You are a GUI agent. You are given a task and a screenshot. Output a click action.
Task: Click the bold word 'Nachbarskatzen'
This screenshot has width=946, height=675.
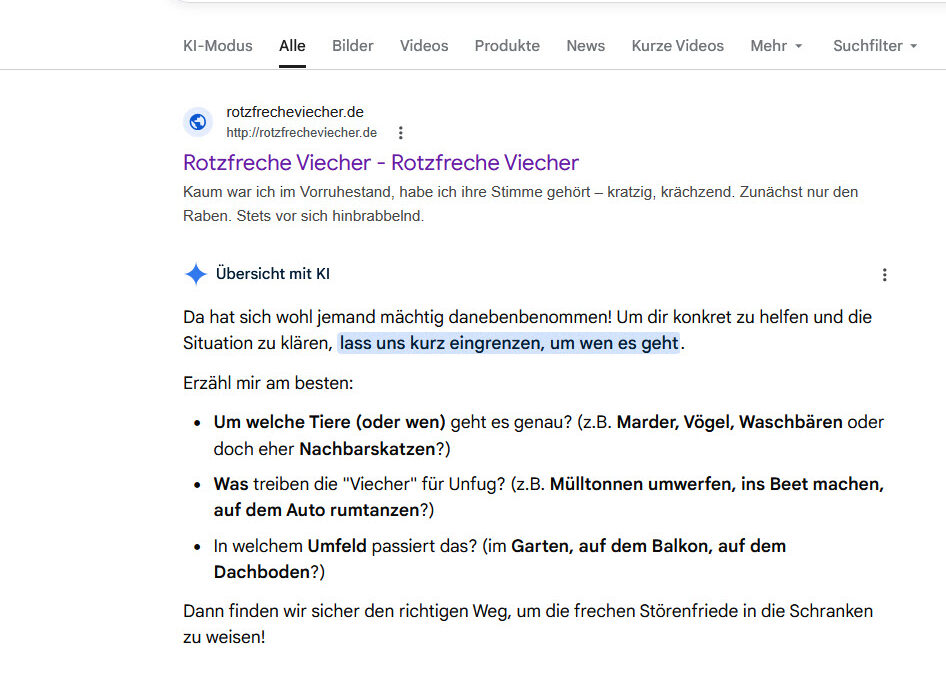pos(367,449)
